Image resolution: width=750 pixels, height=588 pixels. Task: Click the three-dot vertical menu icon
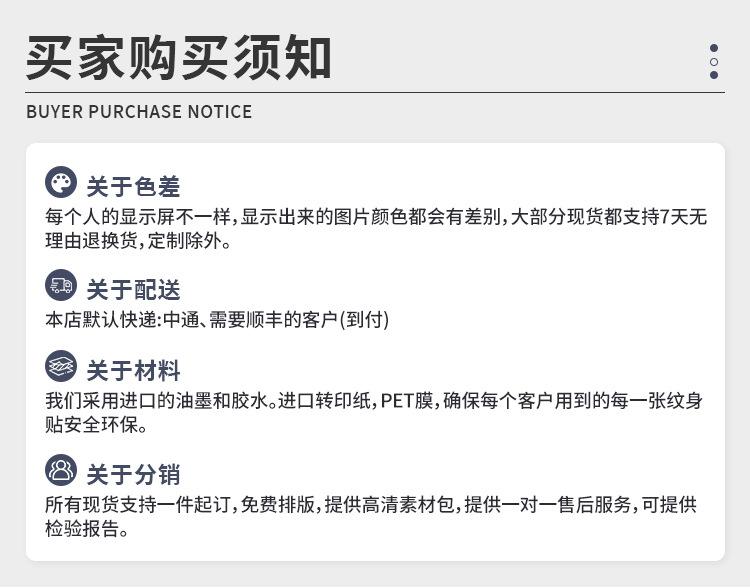click(714, 62)
